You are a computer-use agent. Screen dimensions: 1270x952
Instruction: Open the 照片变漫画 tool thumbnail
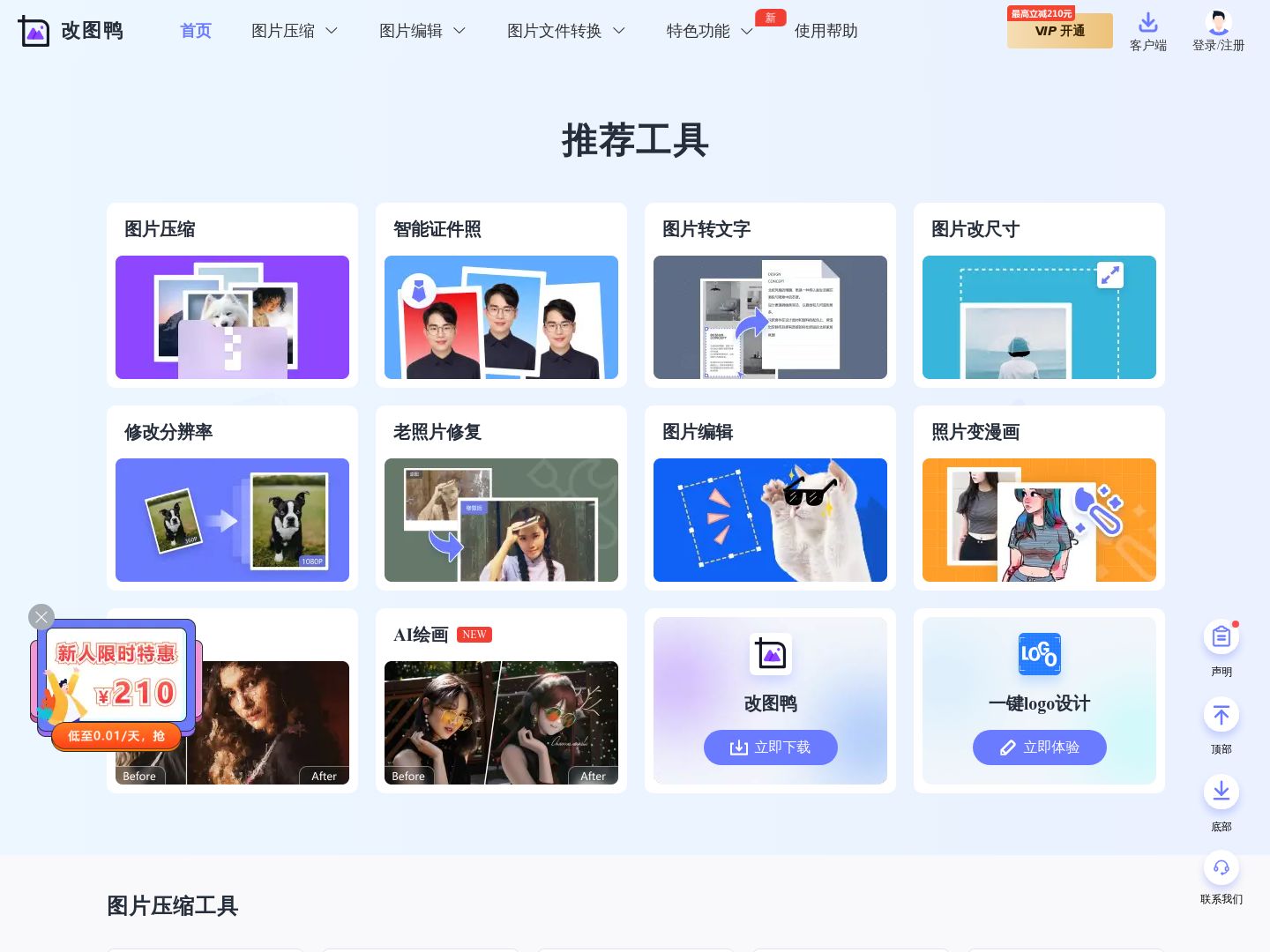point(1039,520)
